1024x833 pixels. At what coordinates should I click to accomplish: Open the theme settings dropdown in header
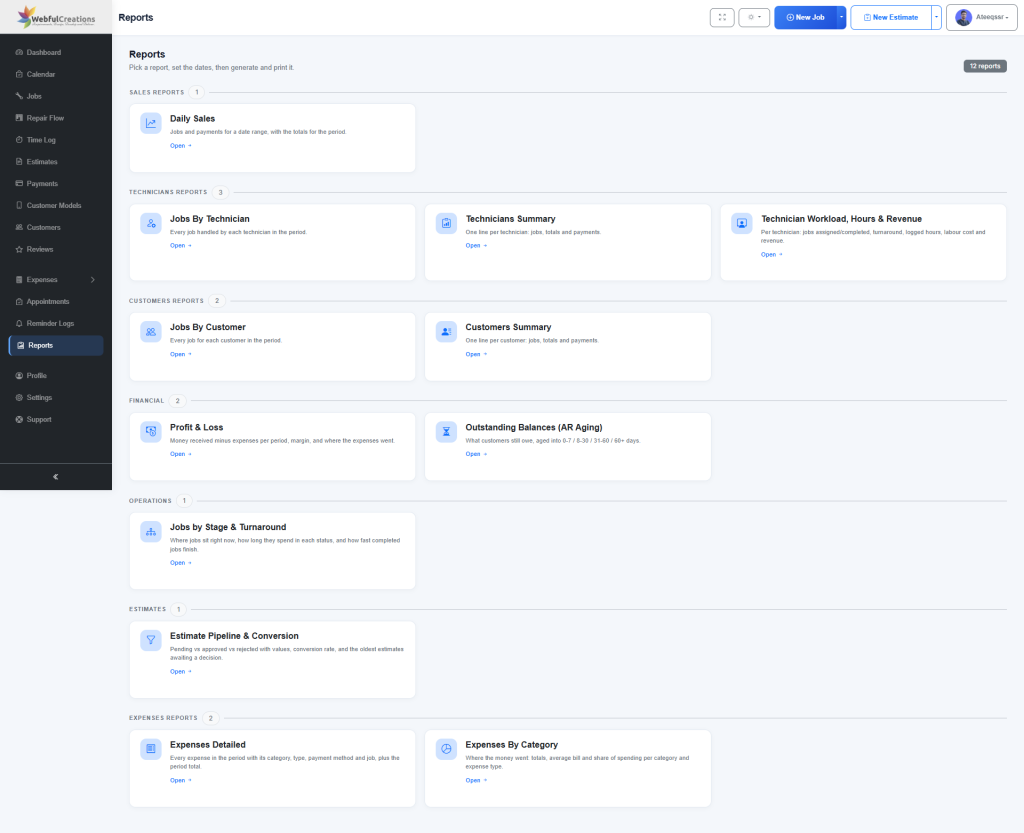coord(754,18)
